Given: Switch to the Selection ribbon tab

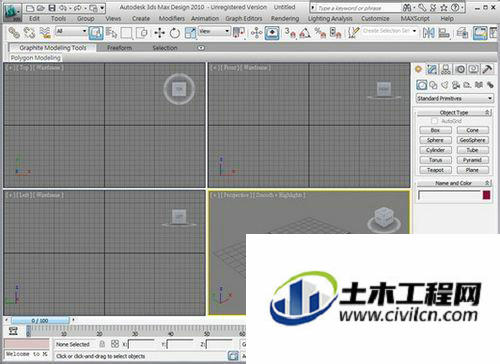Looking at the screenshot, I should tap(165, 48).
